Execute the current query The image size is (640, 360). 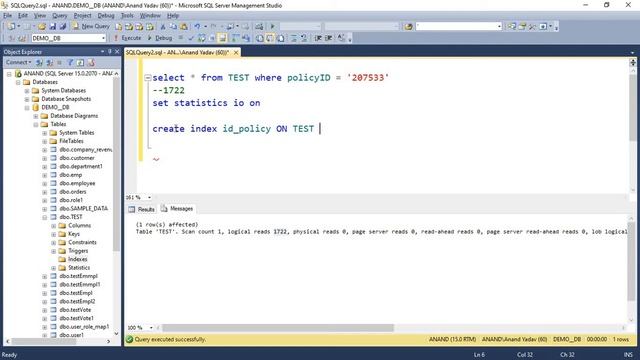(x=127, y=38)
